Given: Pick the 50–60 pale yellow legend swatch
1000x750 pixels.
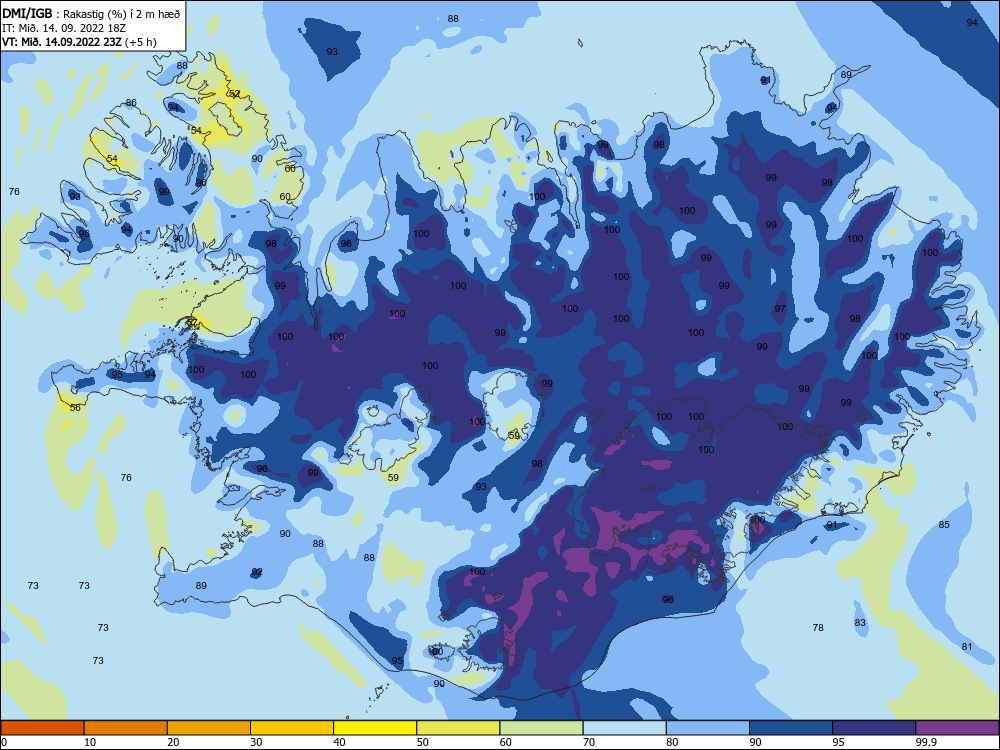Looking at the screenshot, I should click(x=458, y=728).
